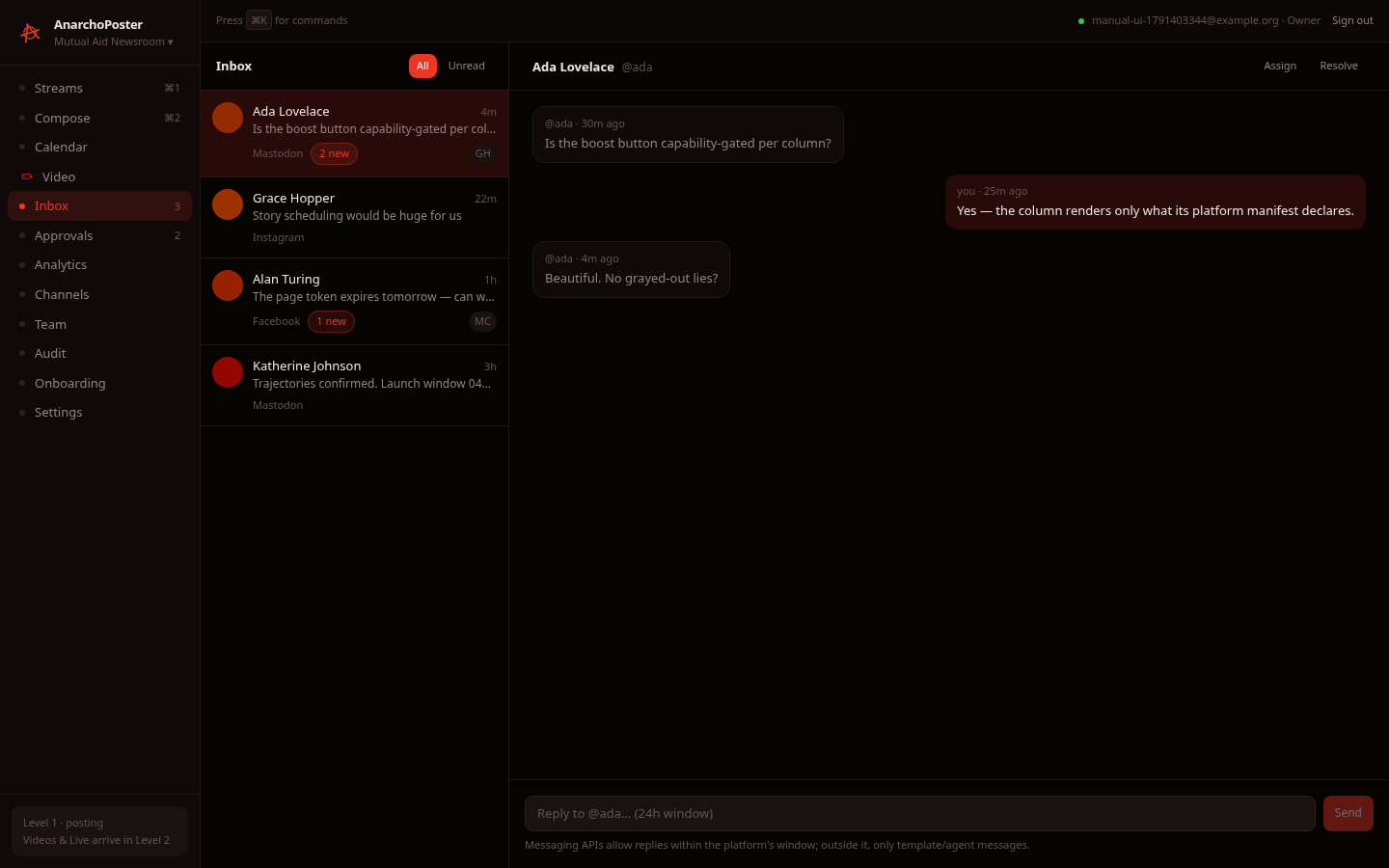This screenshot has width=1389, height=868.
Task: Click the ⌘K command shortcut key
Action: [x=259, y=20]
